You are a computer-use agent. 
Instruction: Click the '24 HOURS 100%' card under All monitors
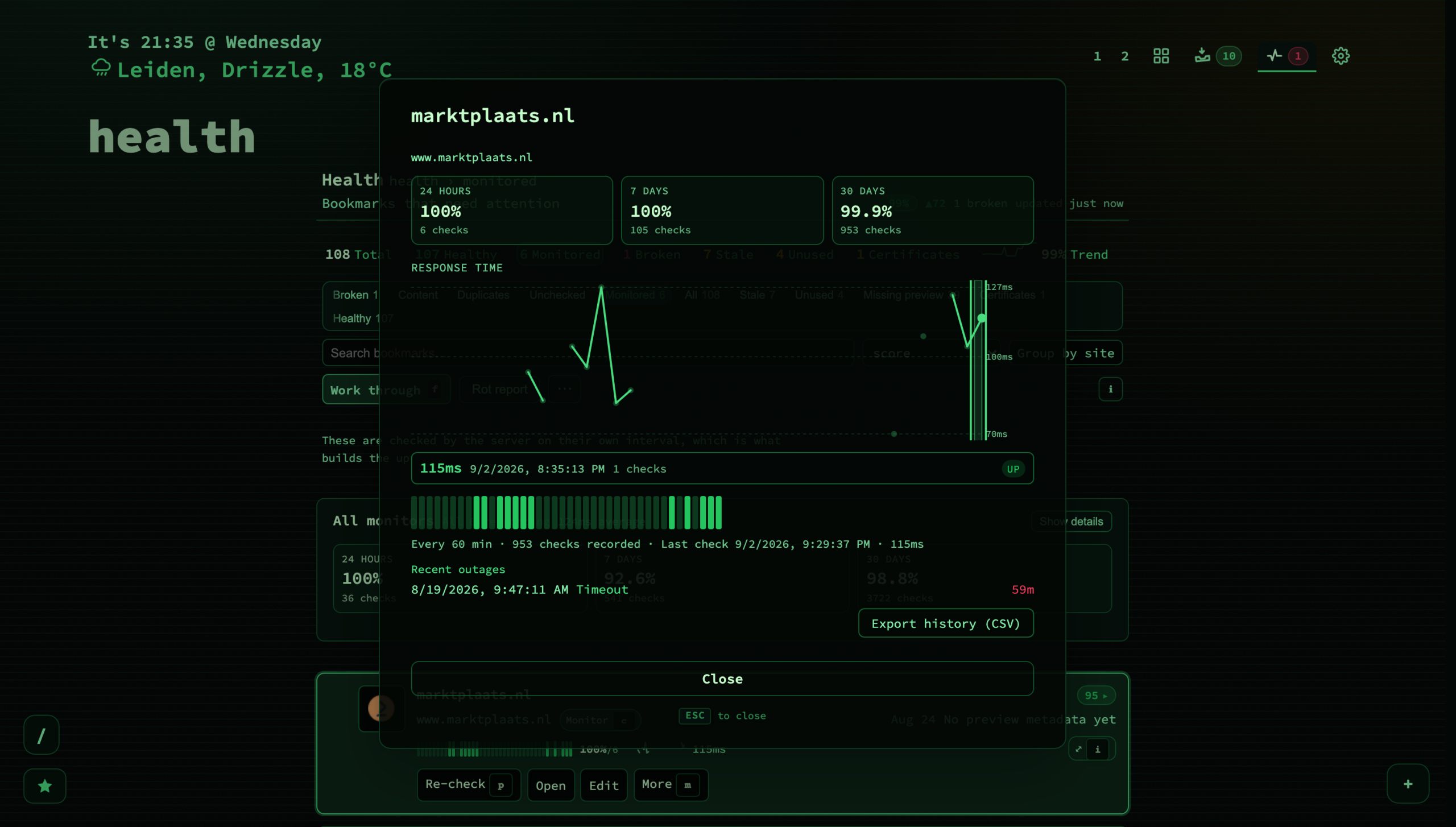(460, 578)
